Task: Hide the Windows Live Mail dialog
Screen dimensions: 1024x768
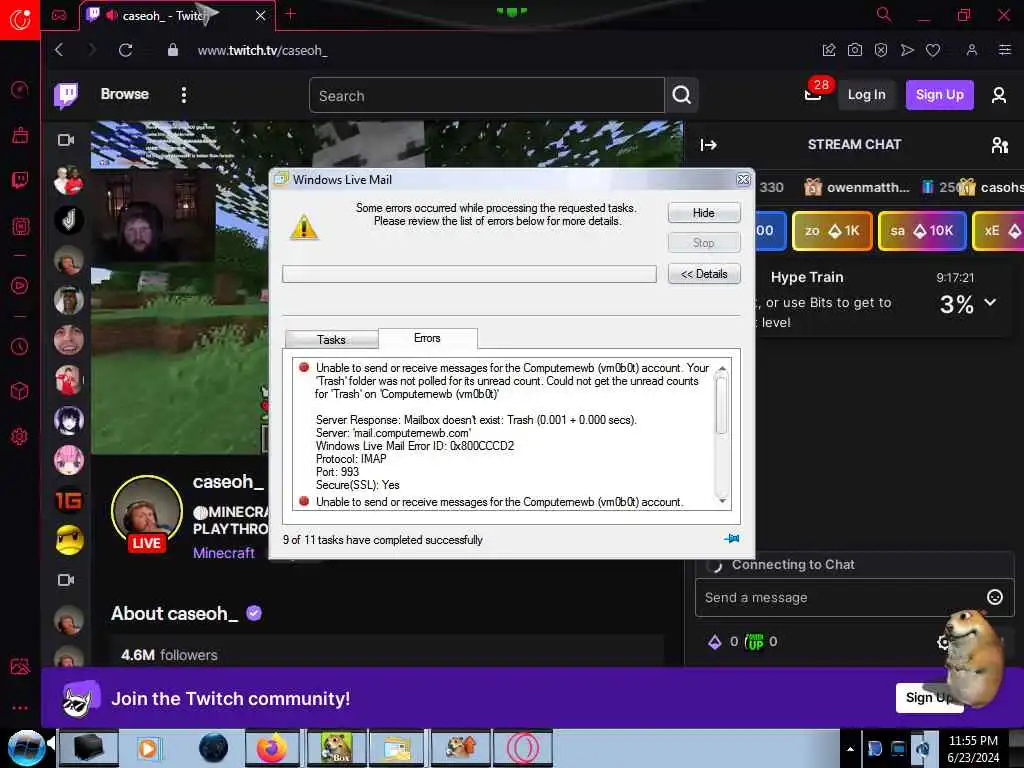Action: pos(704,213)
